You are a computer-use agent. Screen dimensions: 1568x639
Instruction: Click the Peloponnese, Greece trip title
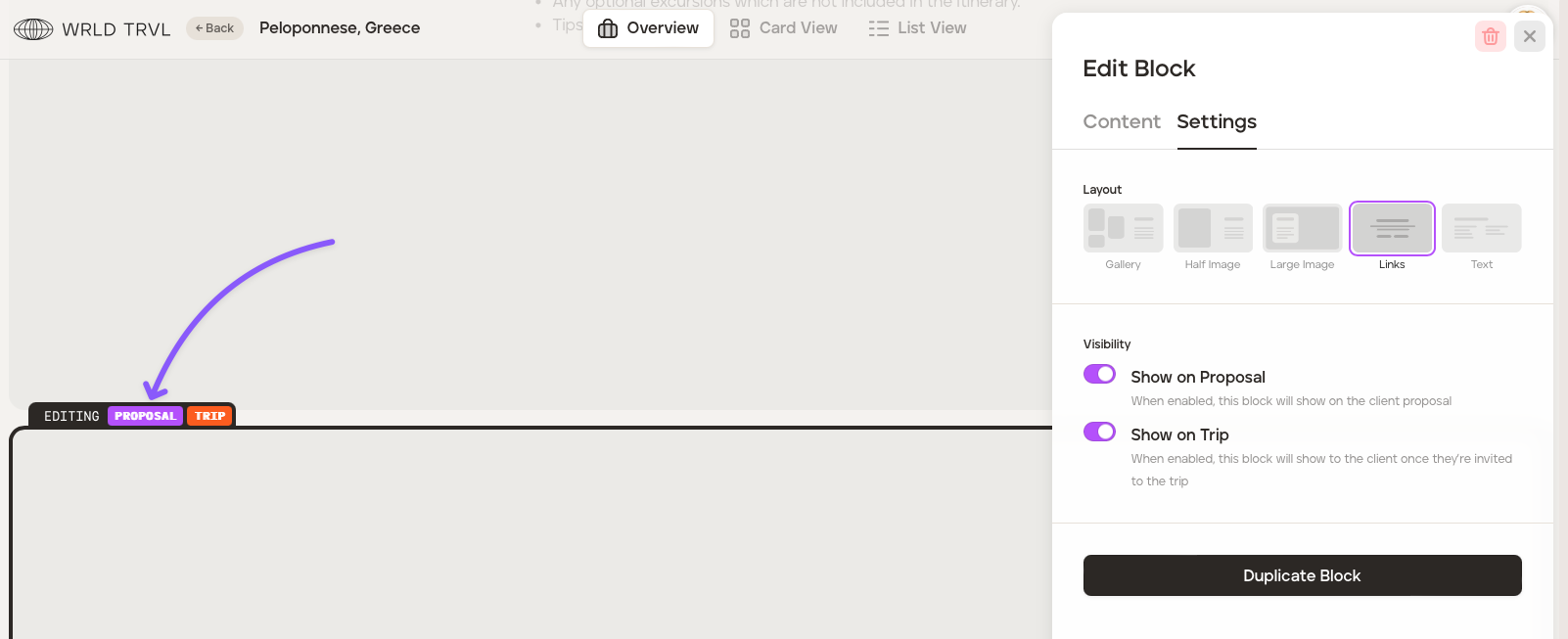tap(340, 28)
